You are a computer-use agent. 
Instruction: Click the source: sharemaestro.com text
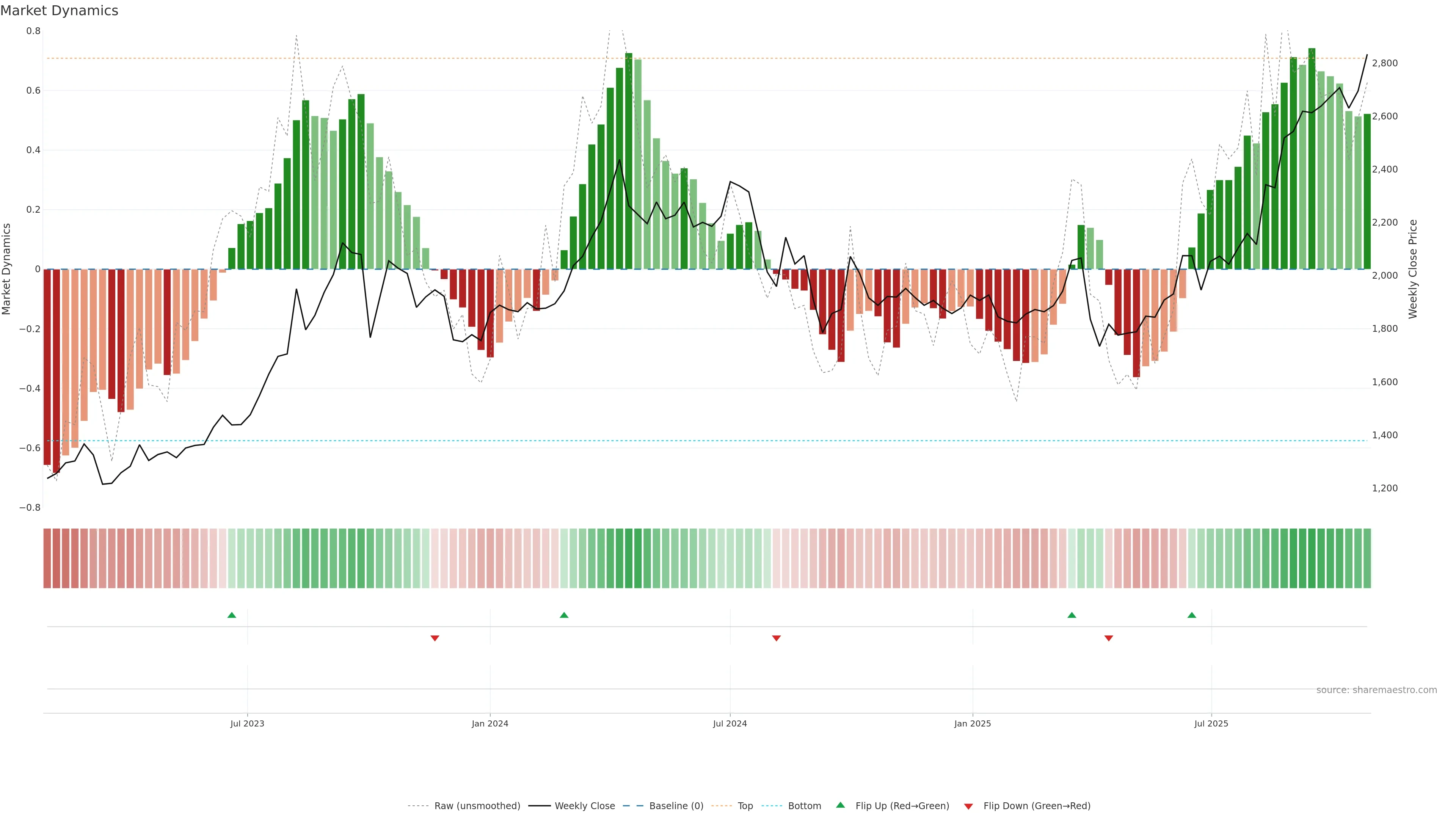click(1376, 690)
